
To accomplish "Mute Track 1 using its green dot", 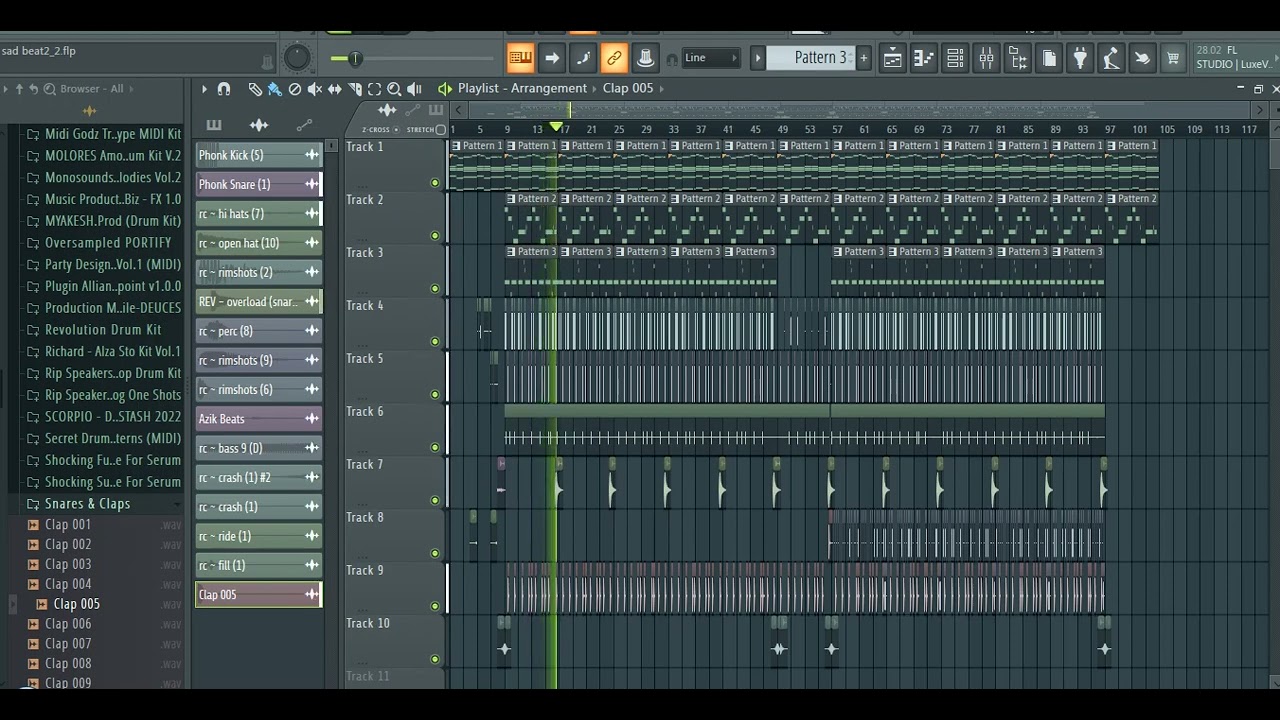I will click(435, 183).
